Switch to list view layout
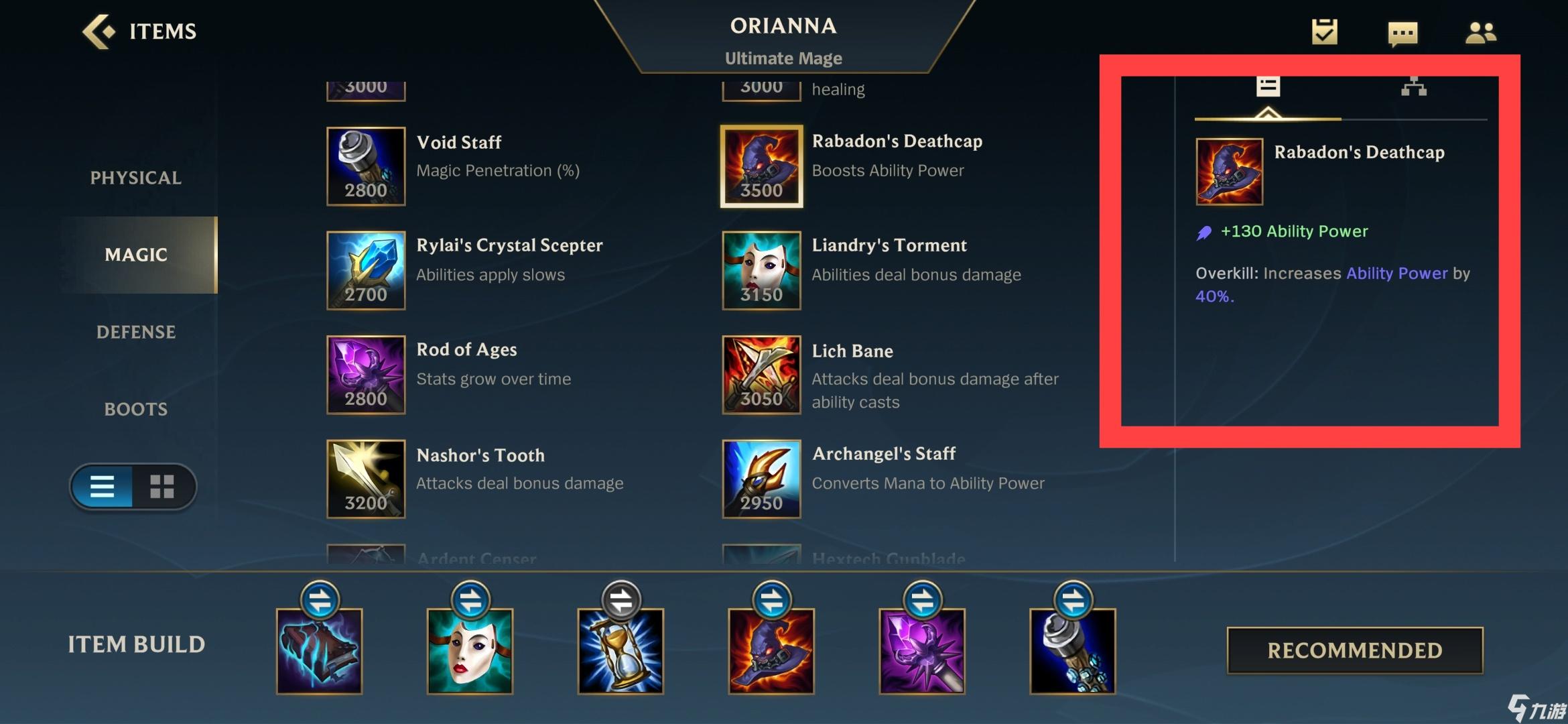This screenshot has width=1568, height=724. point(103,486)
